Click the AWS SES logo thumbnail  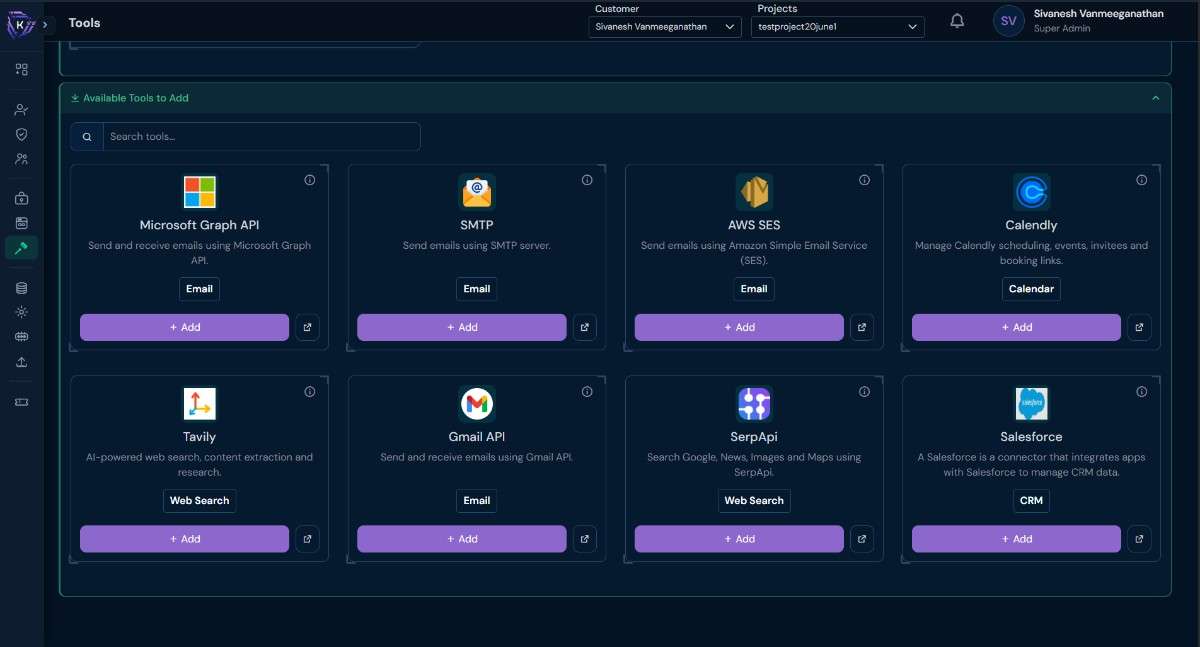pyautogui.click(x=754, y=192)
